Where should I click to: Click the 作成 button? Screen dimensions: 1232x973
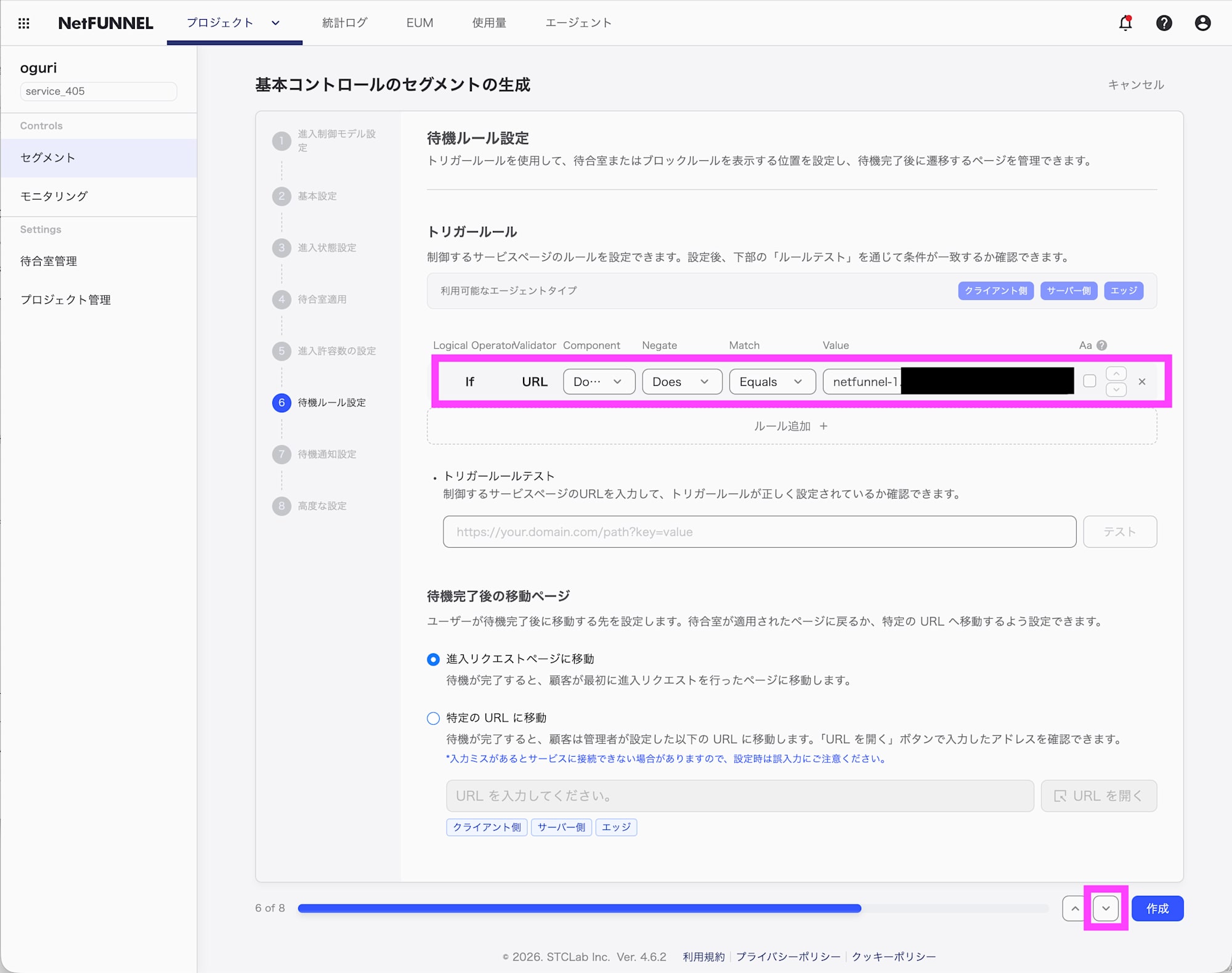pos(1157,908)
